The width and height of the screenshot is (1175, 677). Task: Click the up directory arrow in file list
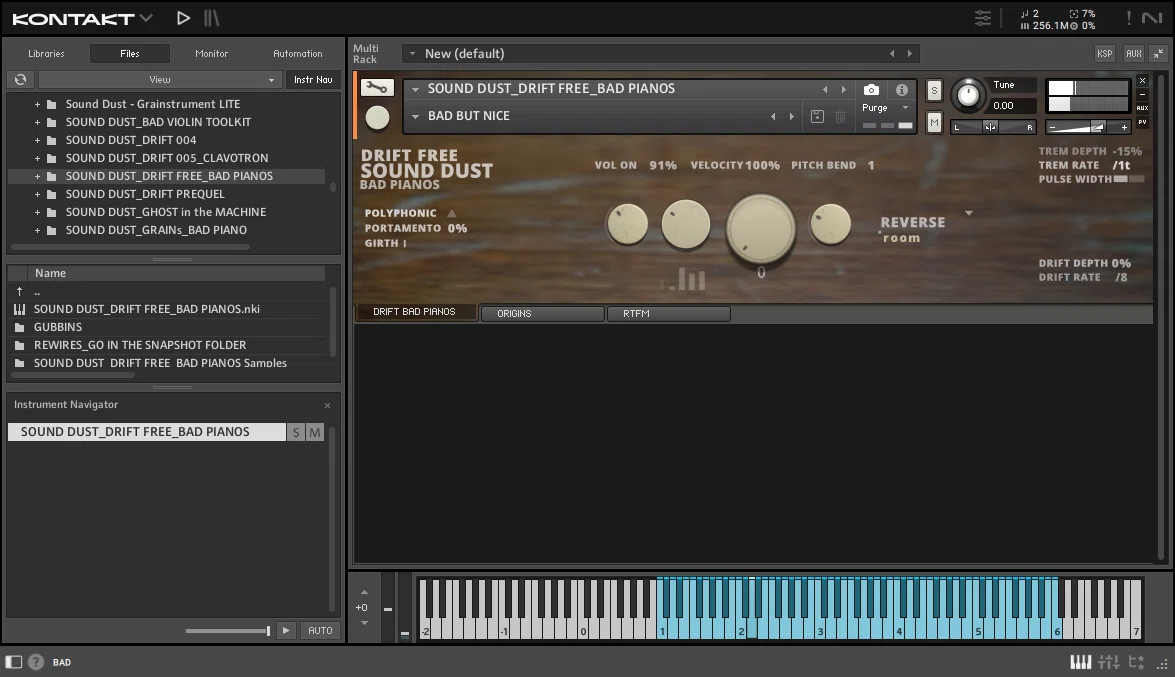click(19, 291)
